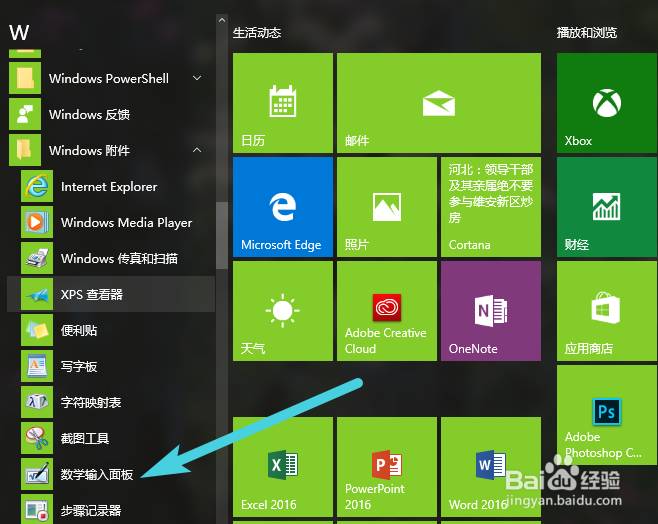The width and height of the screenshot is (658, 524).
Task: Click the 生活动态 group title
Action: (257, 33)
